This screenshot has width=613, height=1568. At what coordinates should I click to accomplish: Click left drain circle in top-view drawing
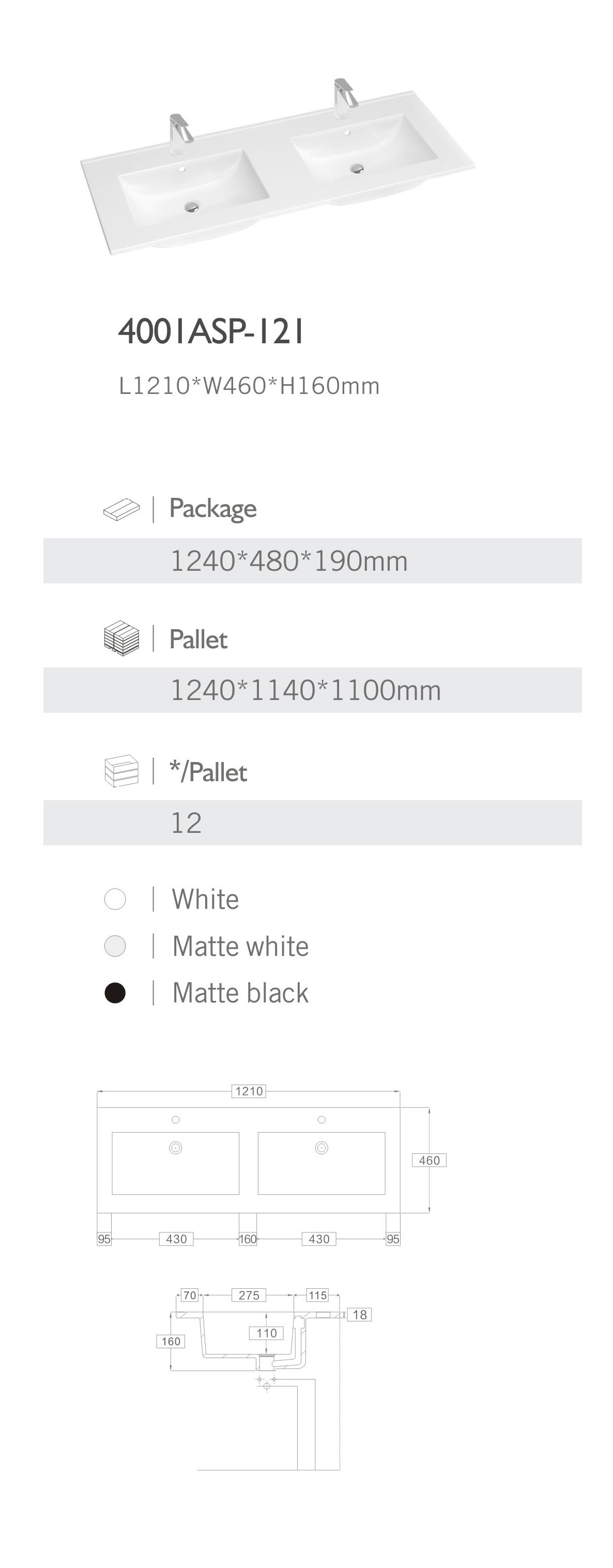(x=175, y=1147)
